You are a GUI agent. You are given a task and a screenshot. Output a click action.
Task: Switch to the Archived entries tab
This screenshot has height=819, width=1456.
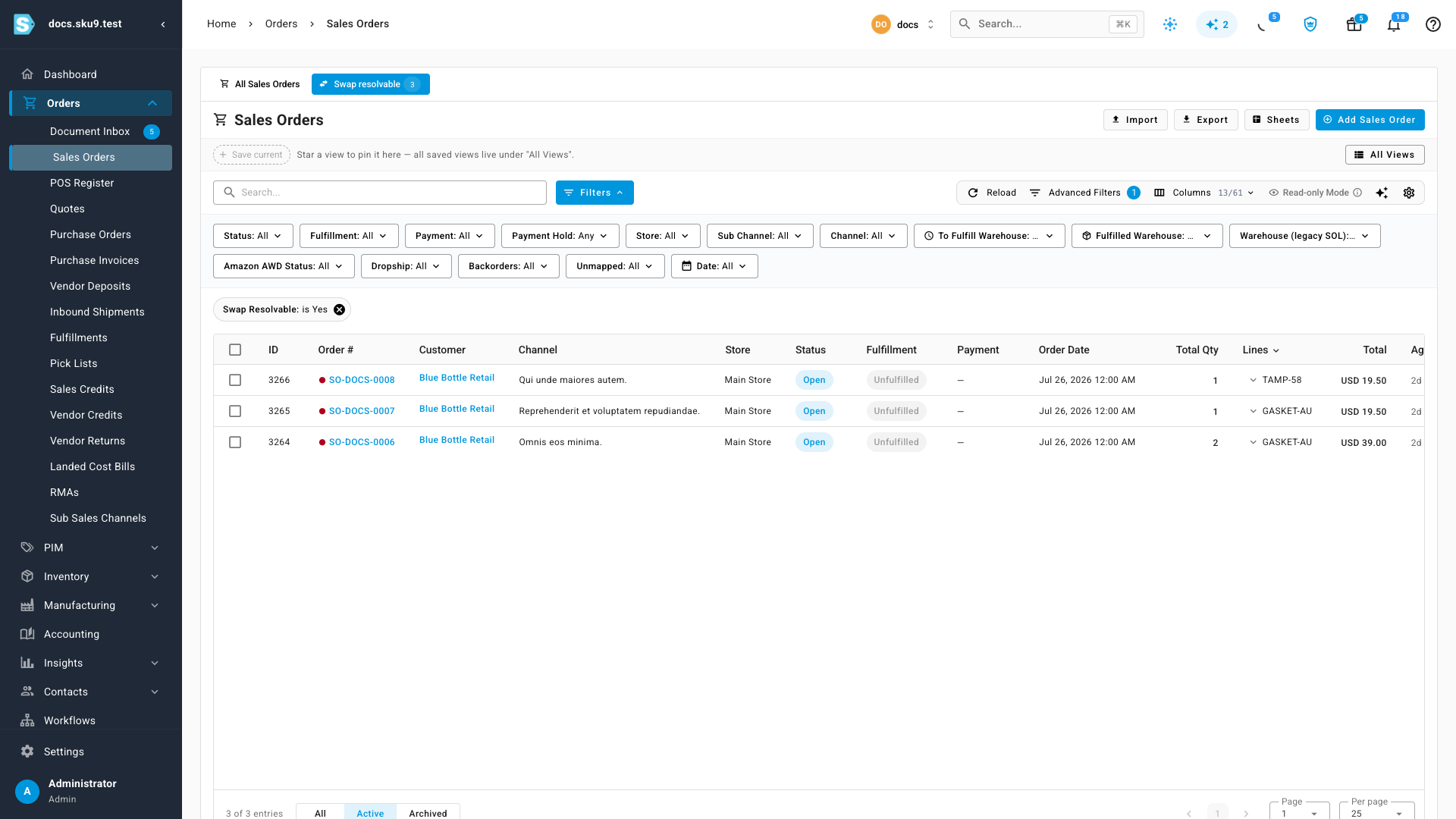[x=428, y=812]
